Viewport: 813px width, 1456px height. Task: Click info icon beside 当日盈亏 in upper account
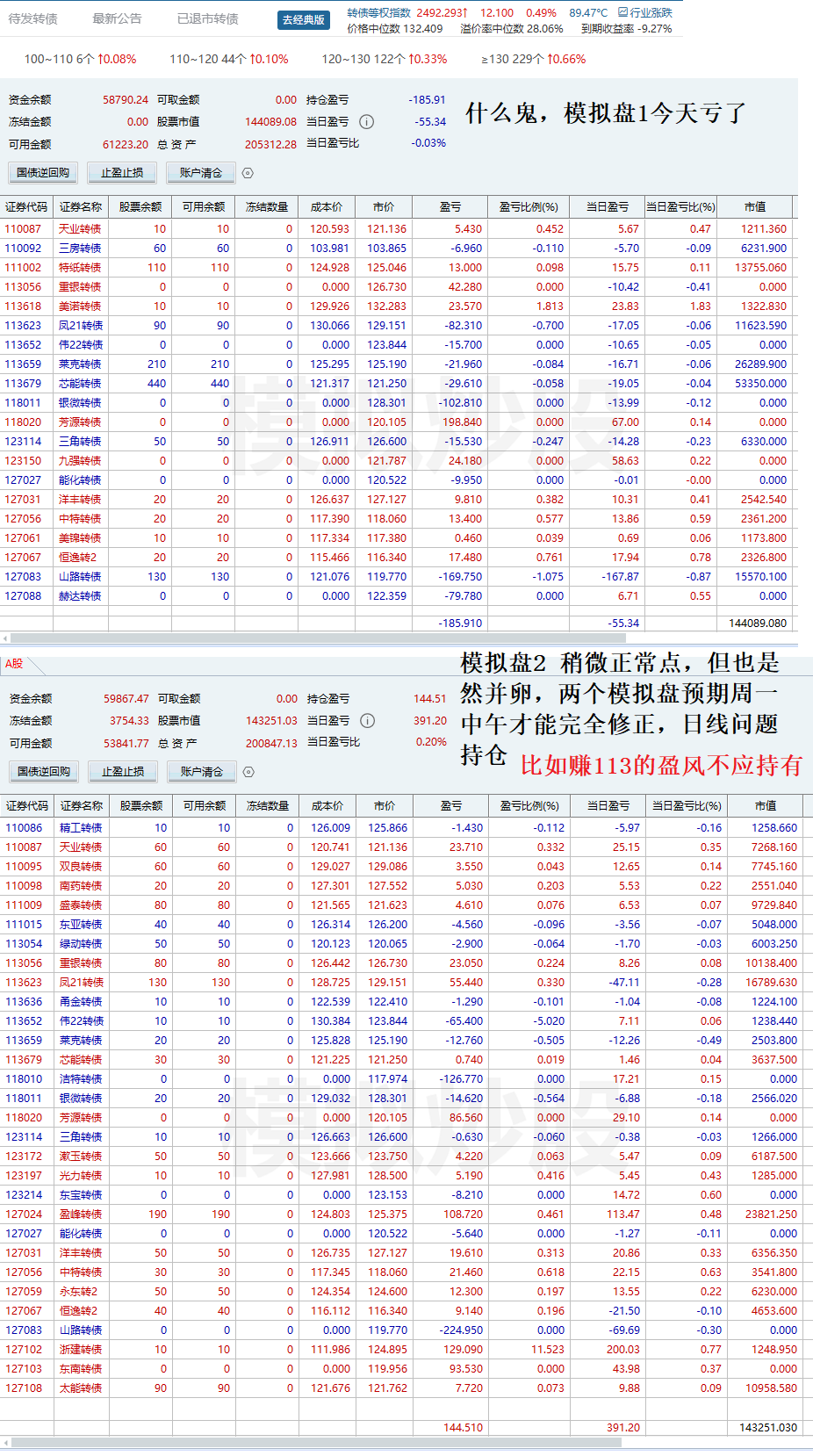(367, 122)
